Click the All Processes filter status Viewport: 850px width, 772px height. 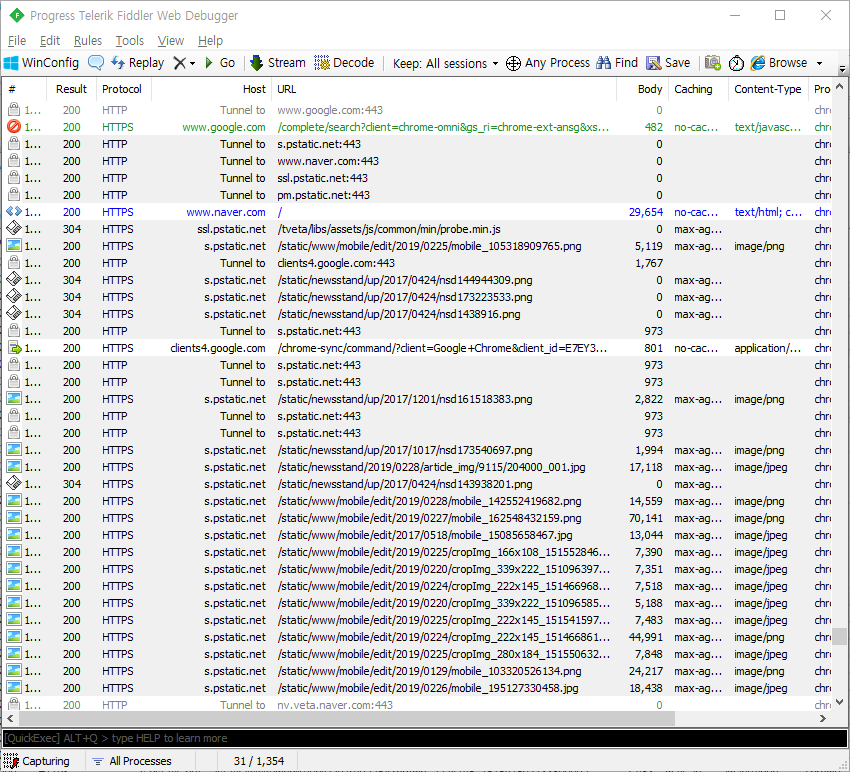132,761
